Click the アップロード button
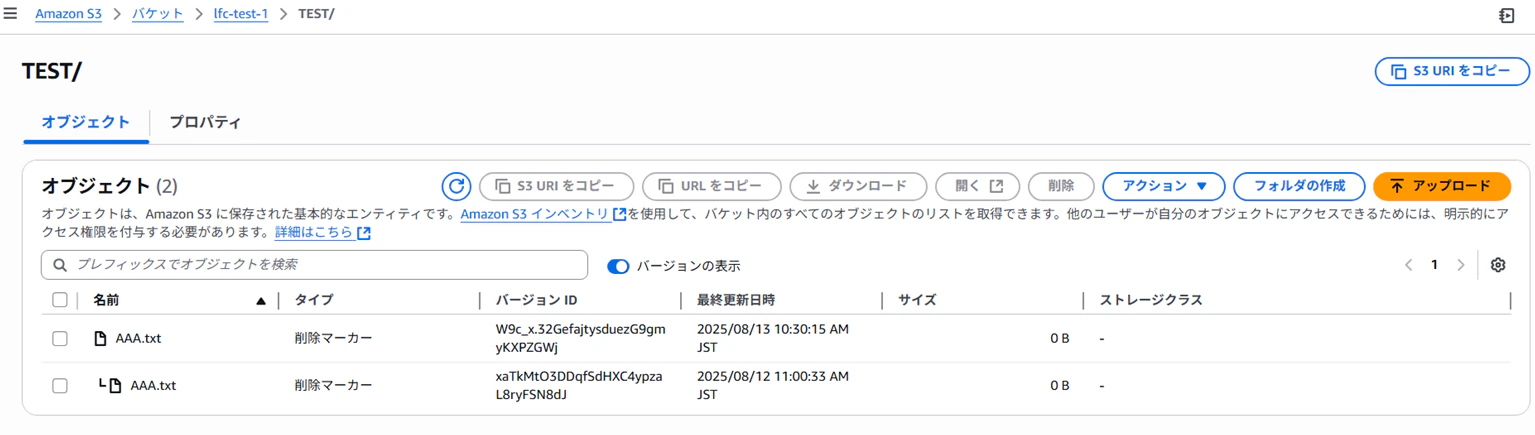 tap(1442, 186)
